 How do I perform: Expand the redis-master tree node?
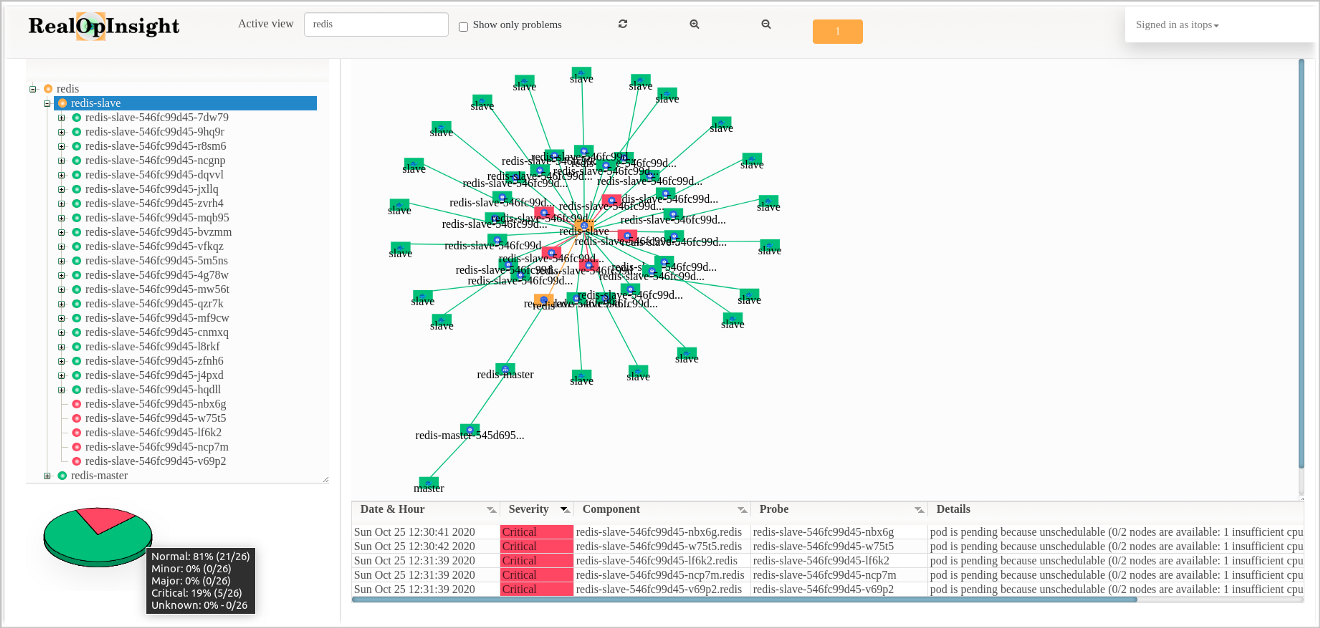tap(47, 476)
